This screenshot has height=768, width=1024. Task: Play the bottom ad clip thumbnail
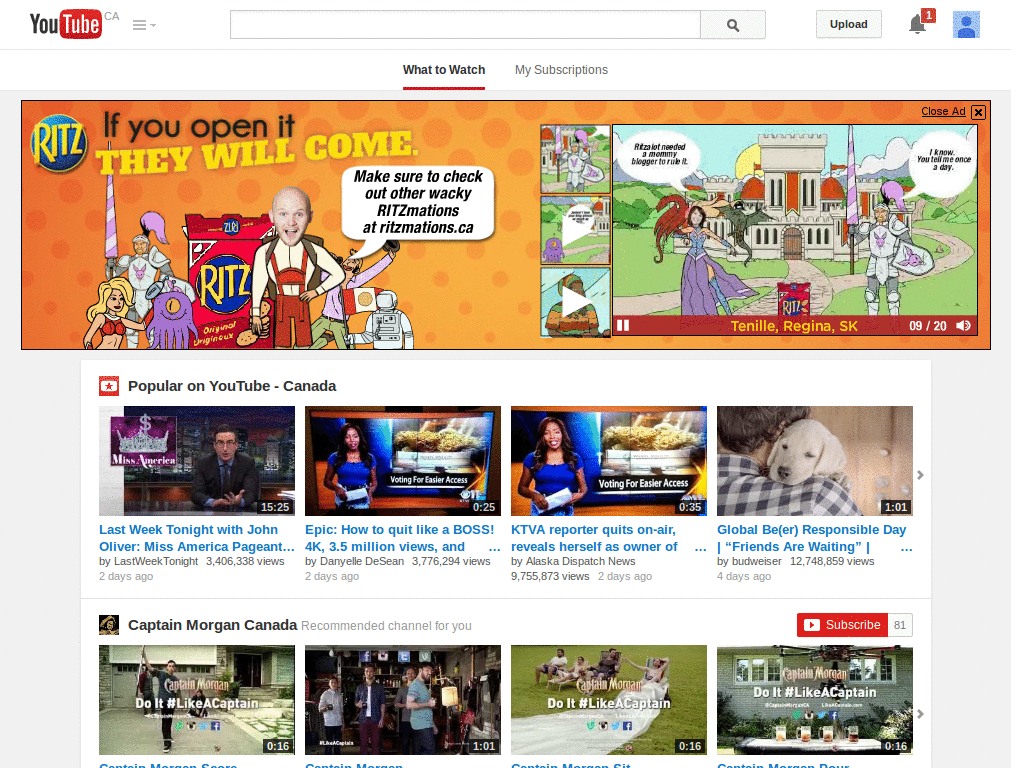[x=575, y=302]
